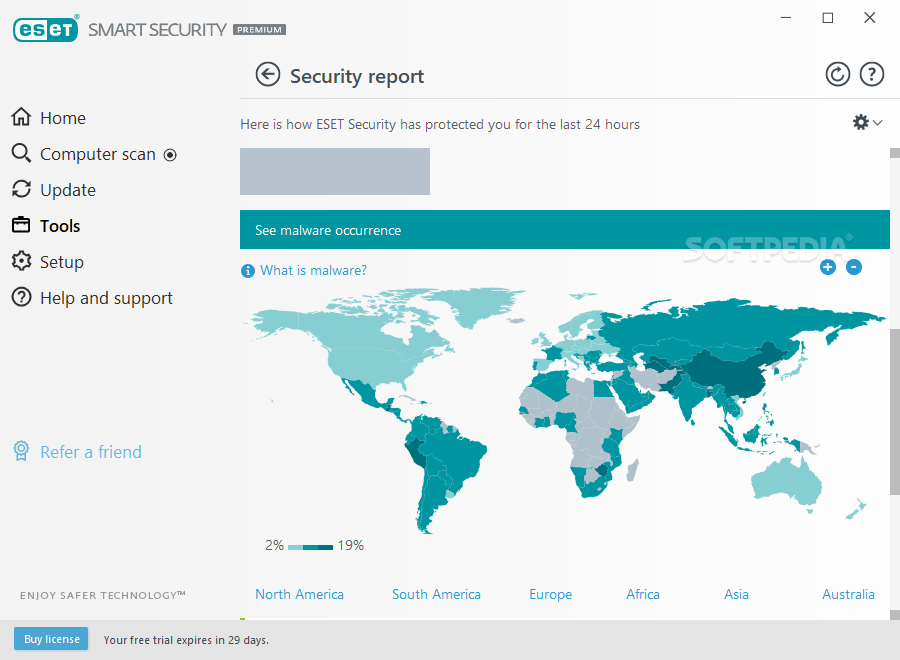900x660 pixels.
Task: Open Help and support section
Action: [106, 298]
